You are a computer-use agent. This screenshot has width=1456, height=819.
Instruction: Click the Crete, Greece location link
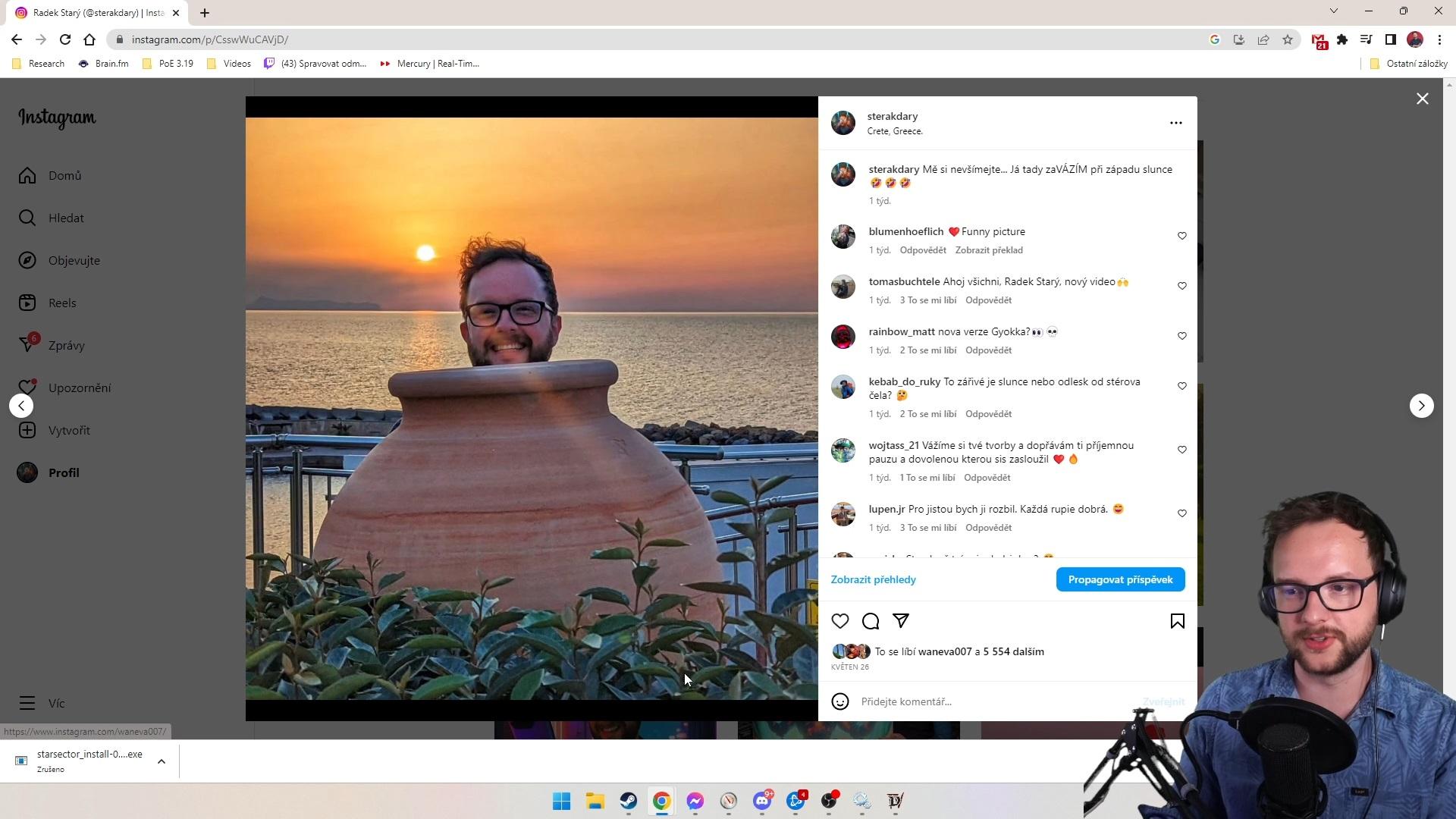[895, 131]
